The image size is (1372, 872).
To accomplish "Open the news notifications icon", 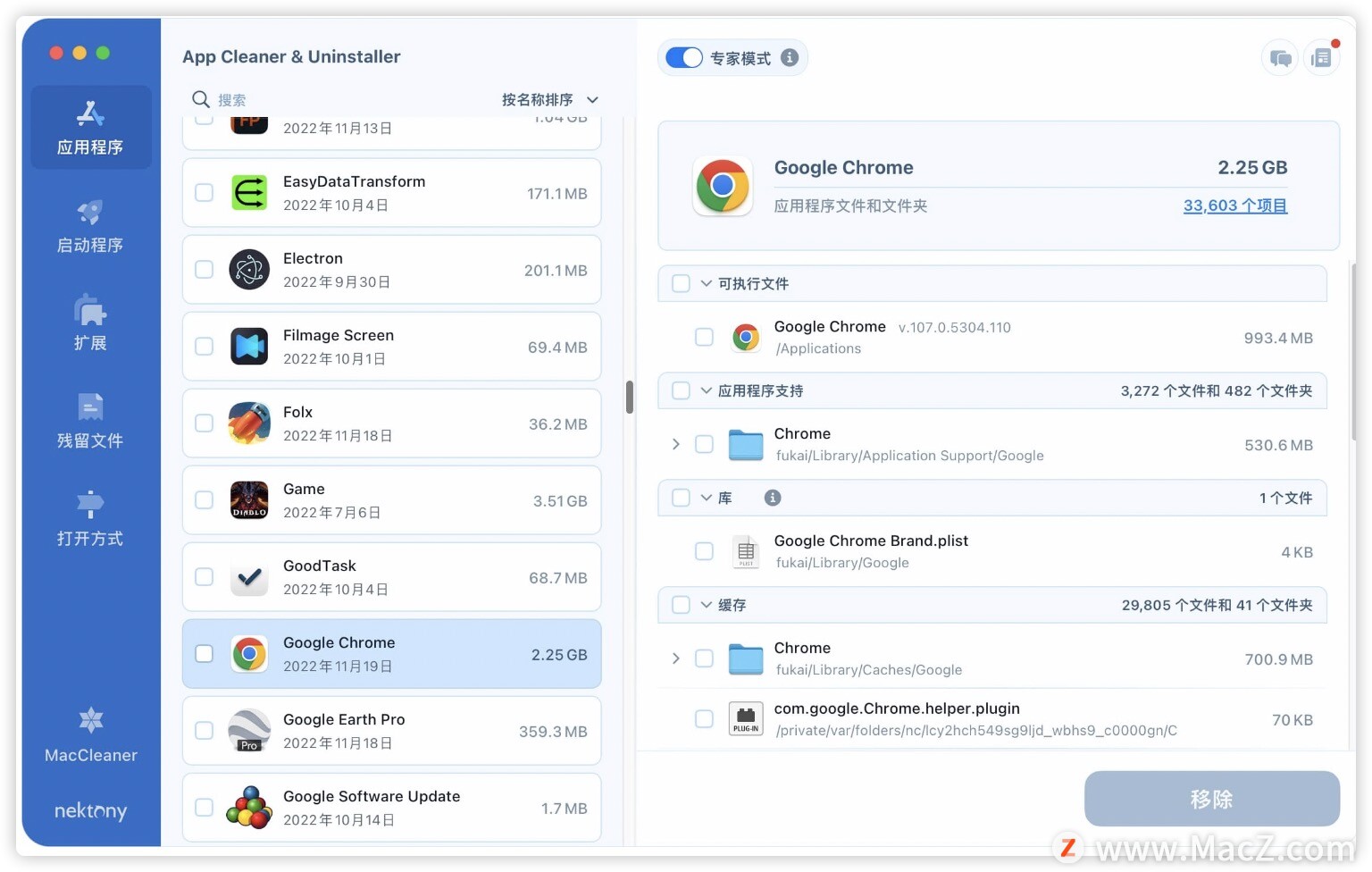I will (1321, 59).
